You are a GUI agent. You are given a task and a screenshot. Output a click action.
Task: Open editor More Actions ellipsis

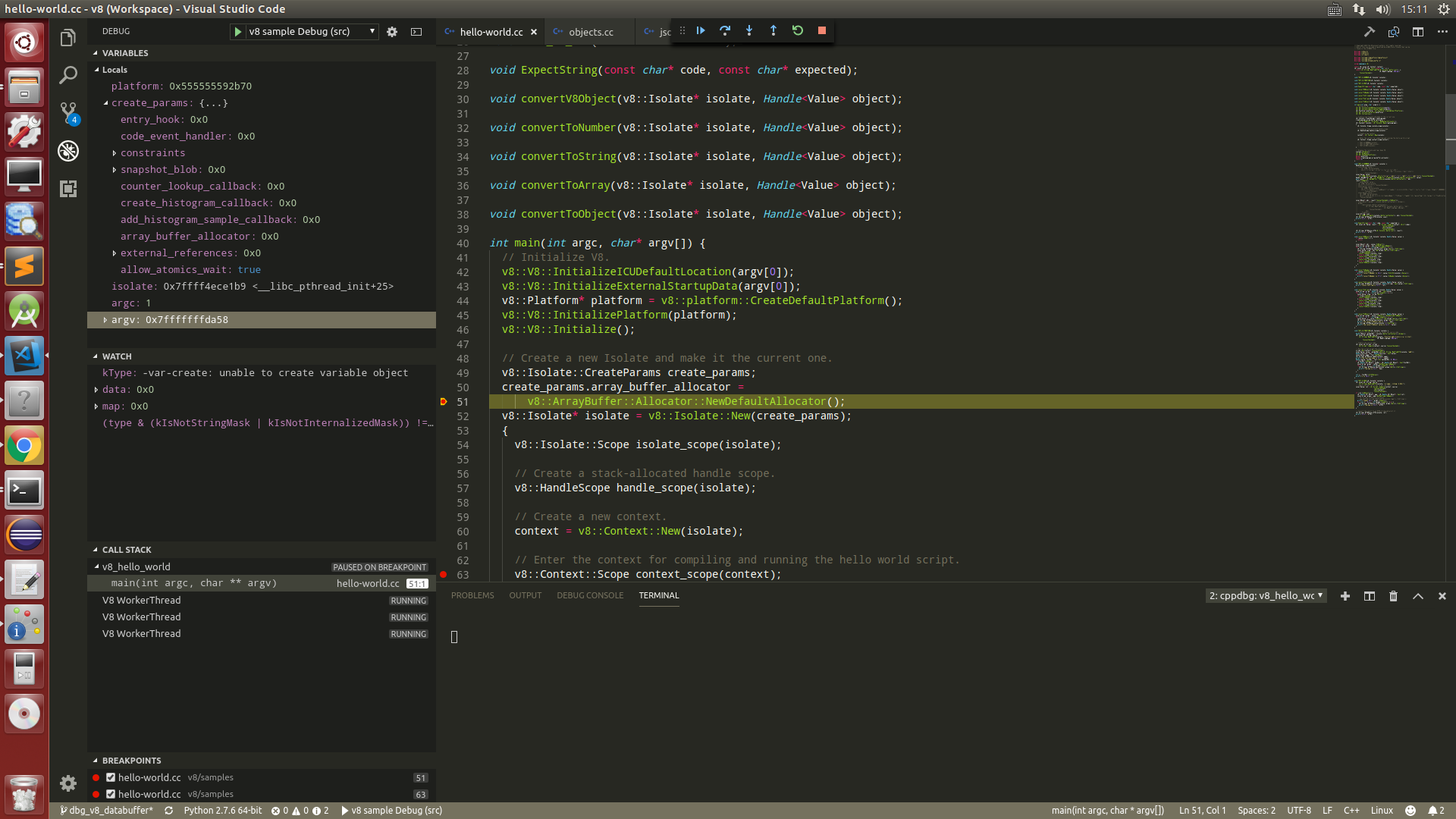pos(1442,32)
